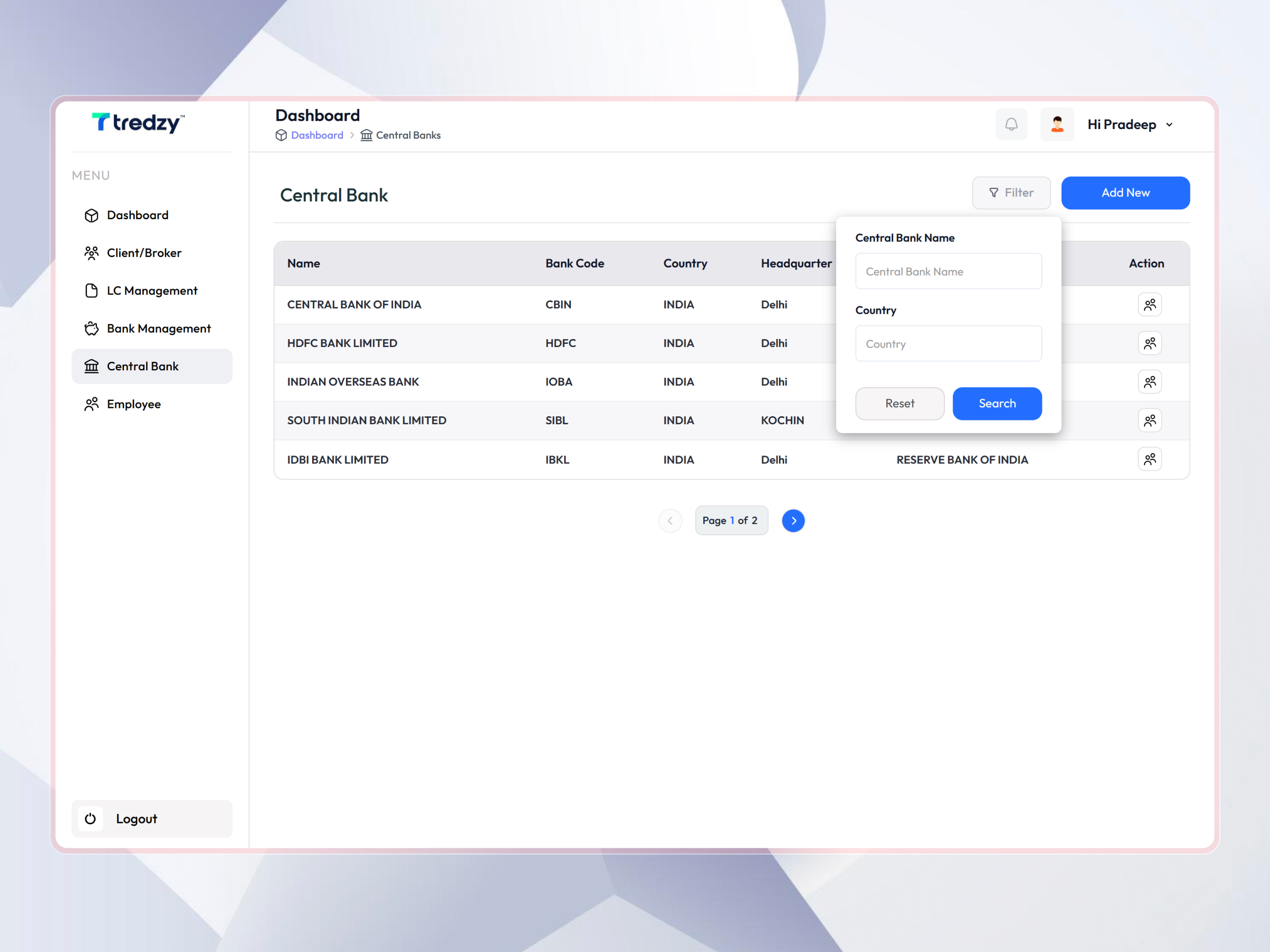Open the Hi Pradeep account dropdown
The height and width of the screenshot is (952, 1270).
1129,124
